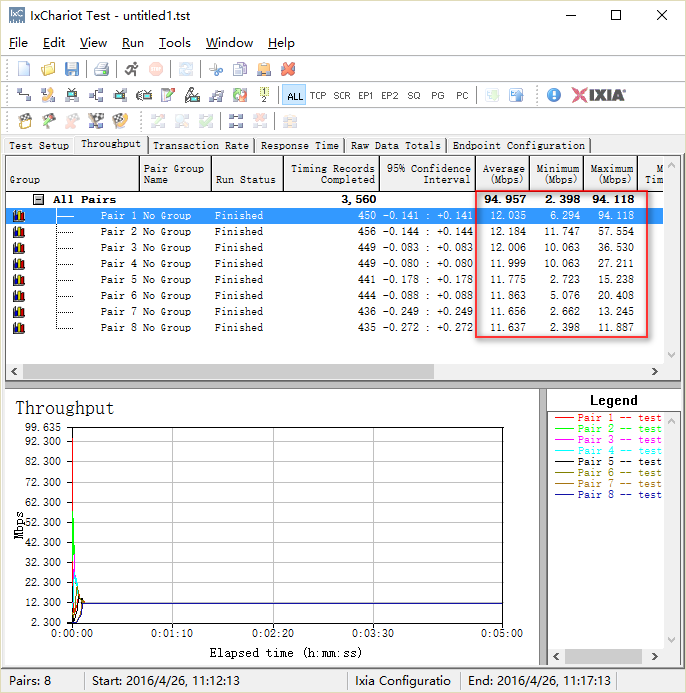This screenshot has height=693, width=686.
Task: Switch to the Response Time tab
Action: point(300,145)
